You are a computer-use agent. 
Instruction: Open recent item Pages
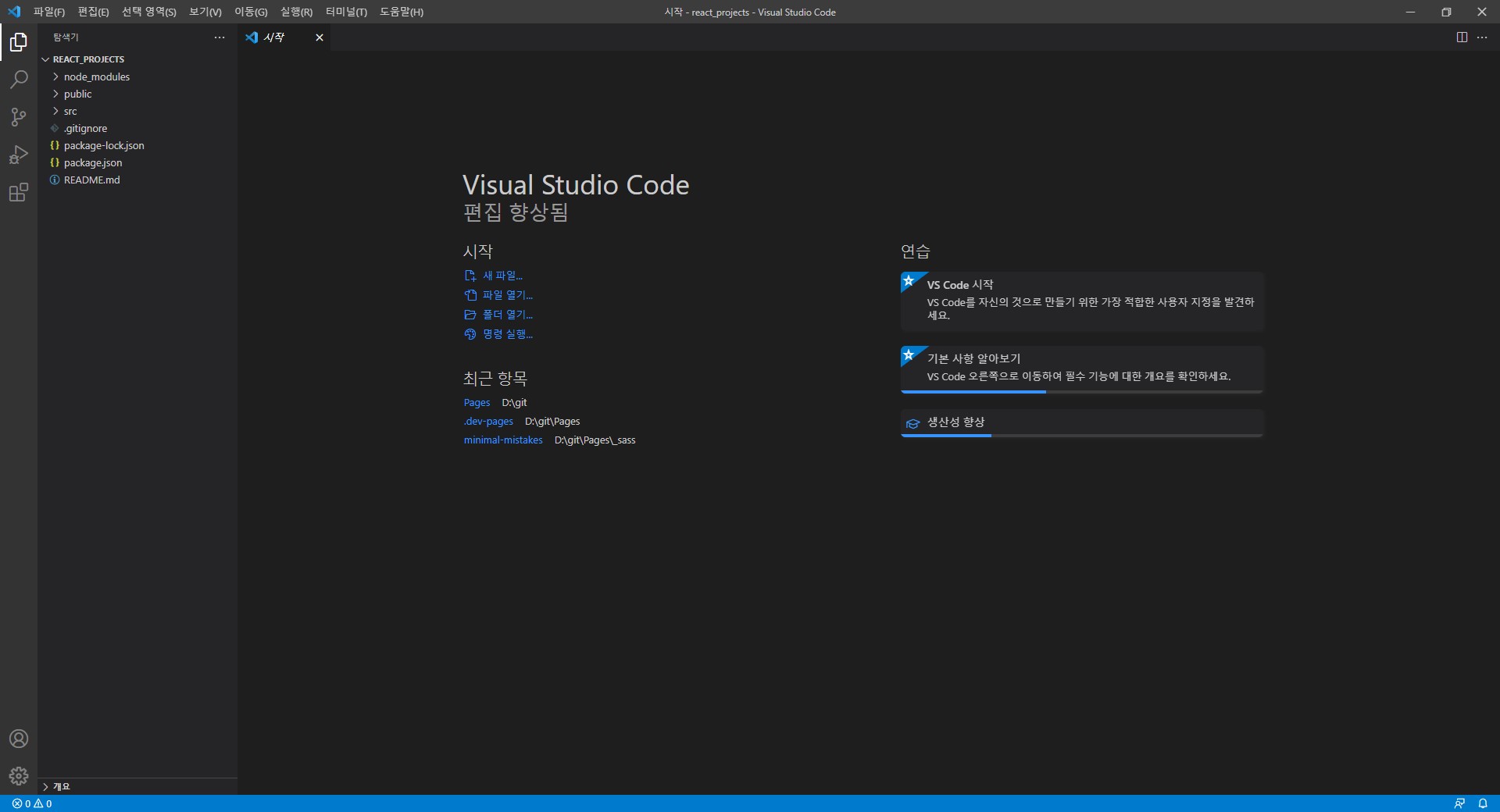[x=477, y=403]
